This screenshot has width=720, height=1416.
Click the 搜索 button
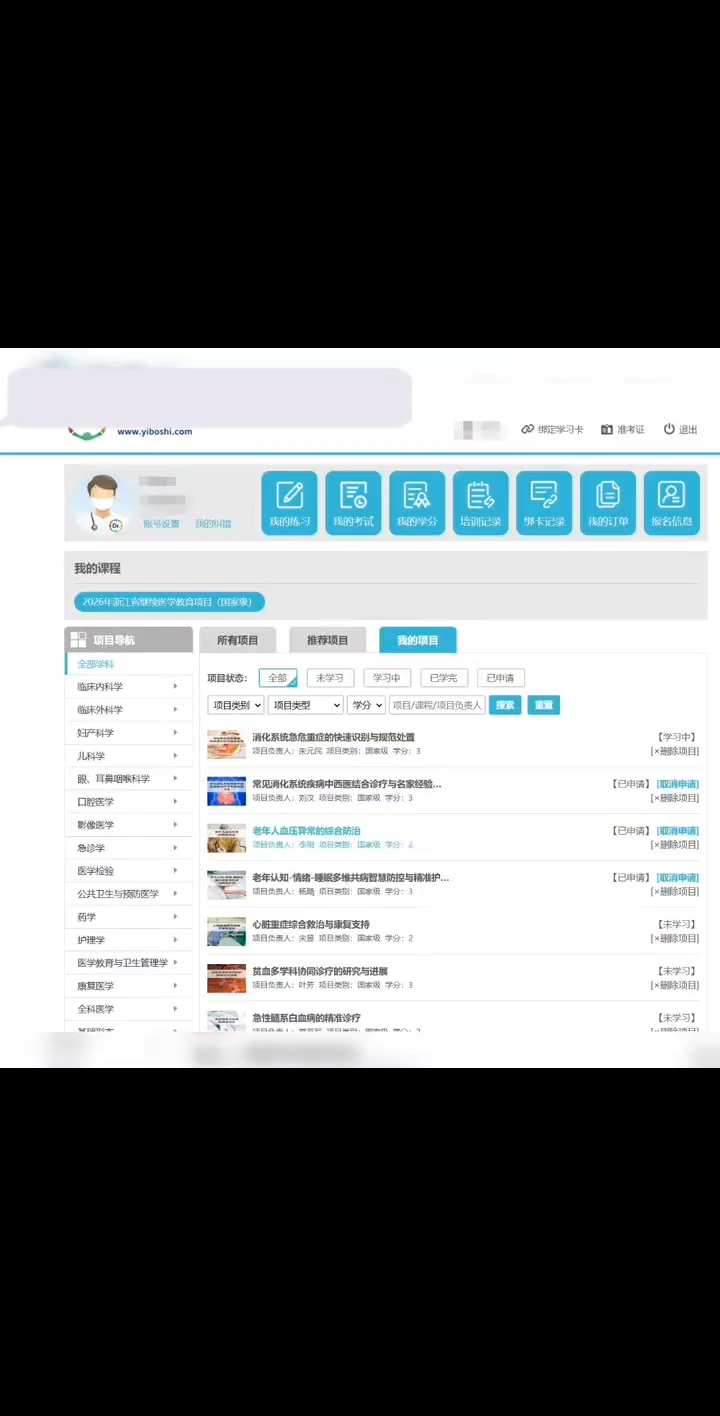[505, 705]
